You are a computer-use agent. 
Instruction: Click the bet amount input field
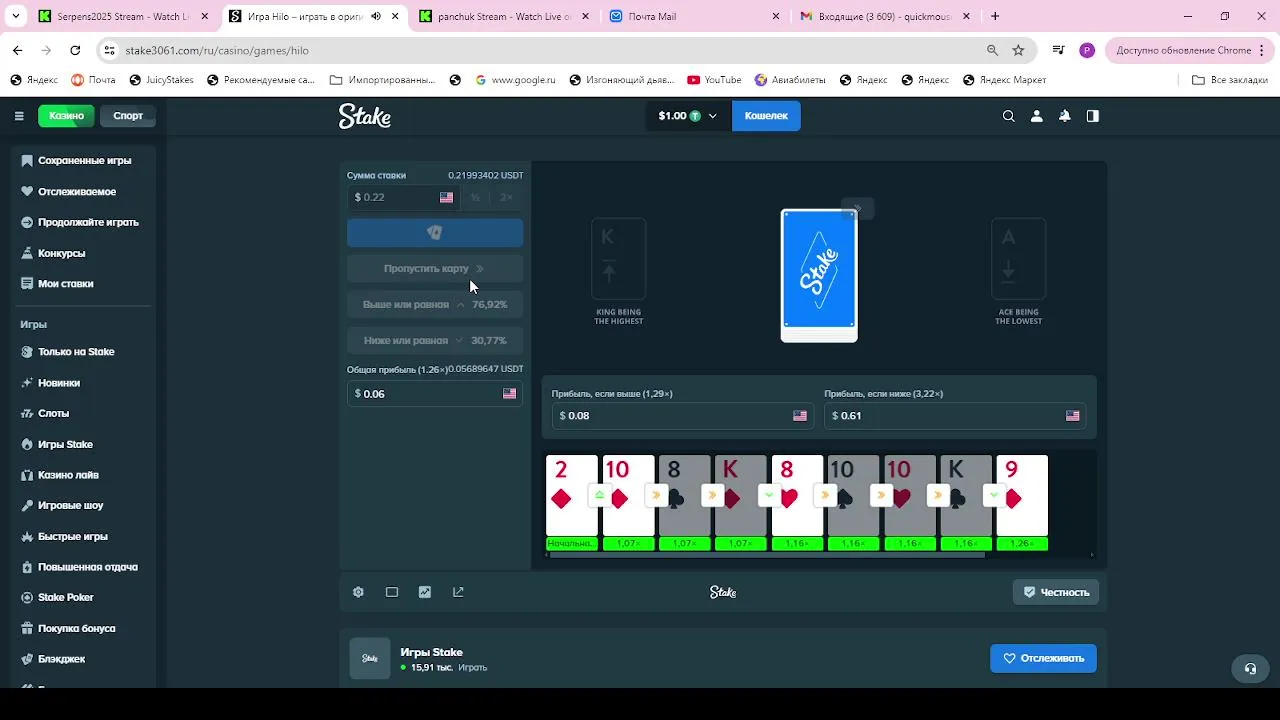404,197
